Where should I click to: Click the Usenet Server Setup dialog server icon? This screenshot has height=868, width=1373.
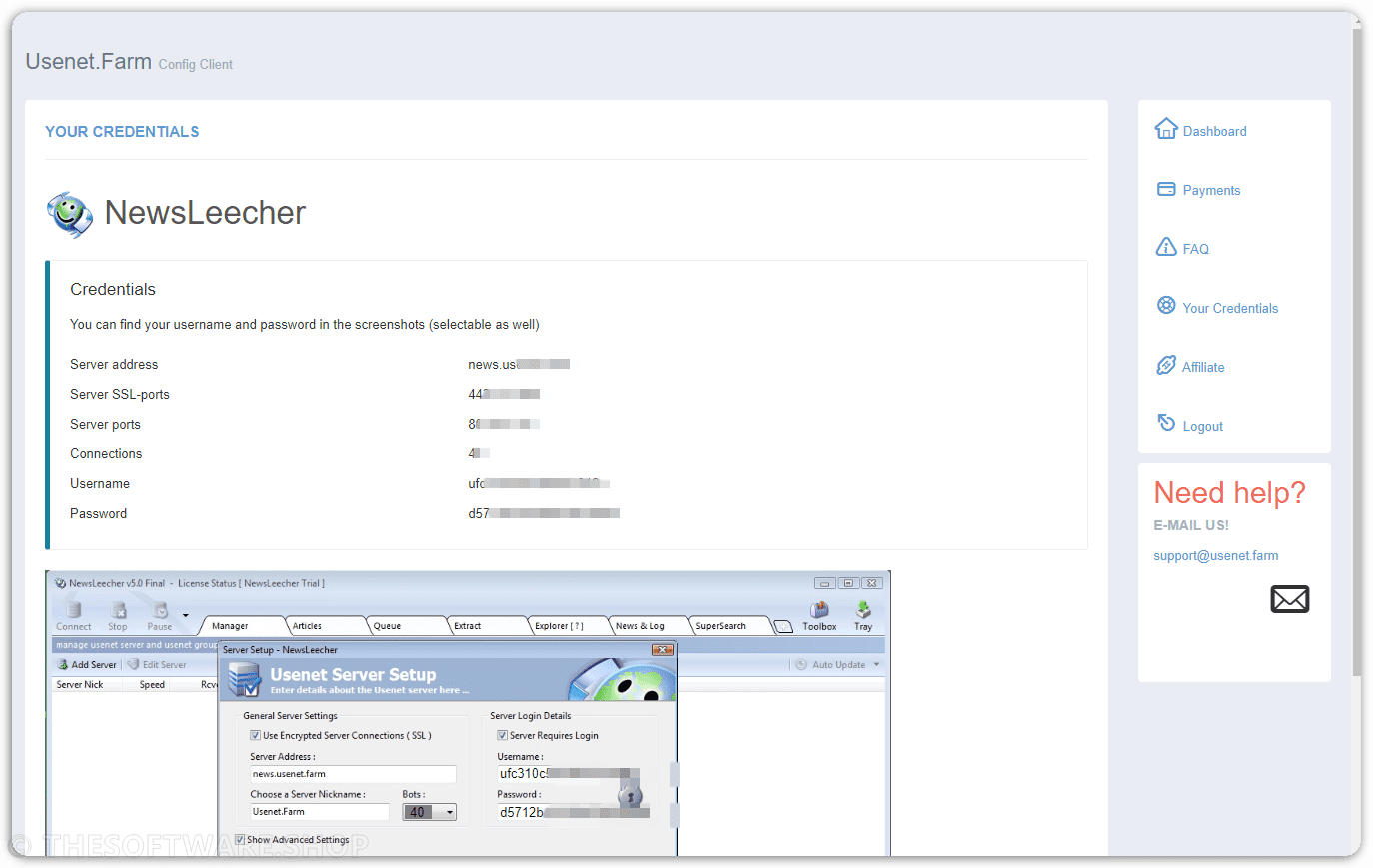click(x=245, y=680)
